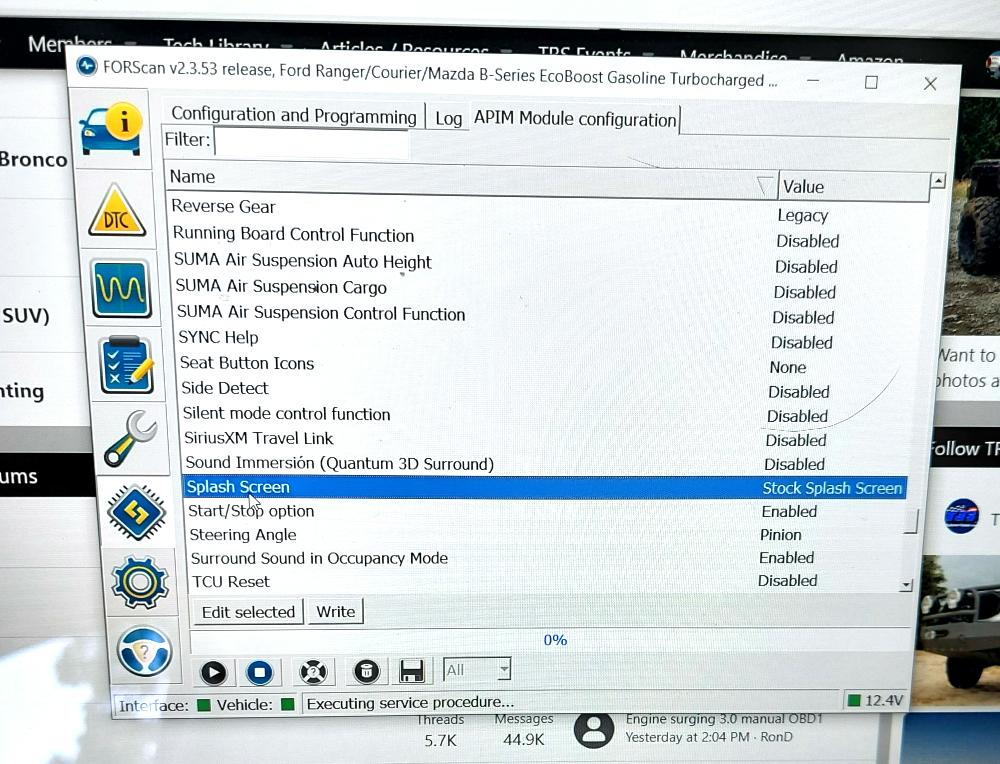The height and width of the screenshot is (764, 1000).
Task: Click the save floppy disk icon
Action: click(411, 671)
